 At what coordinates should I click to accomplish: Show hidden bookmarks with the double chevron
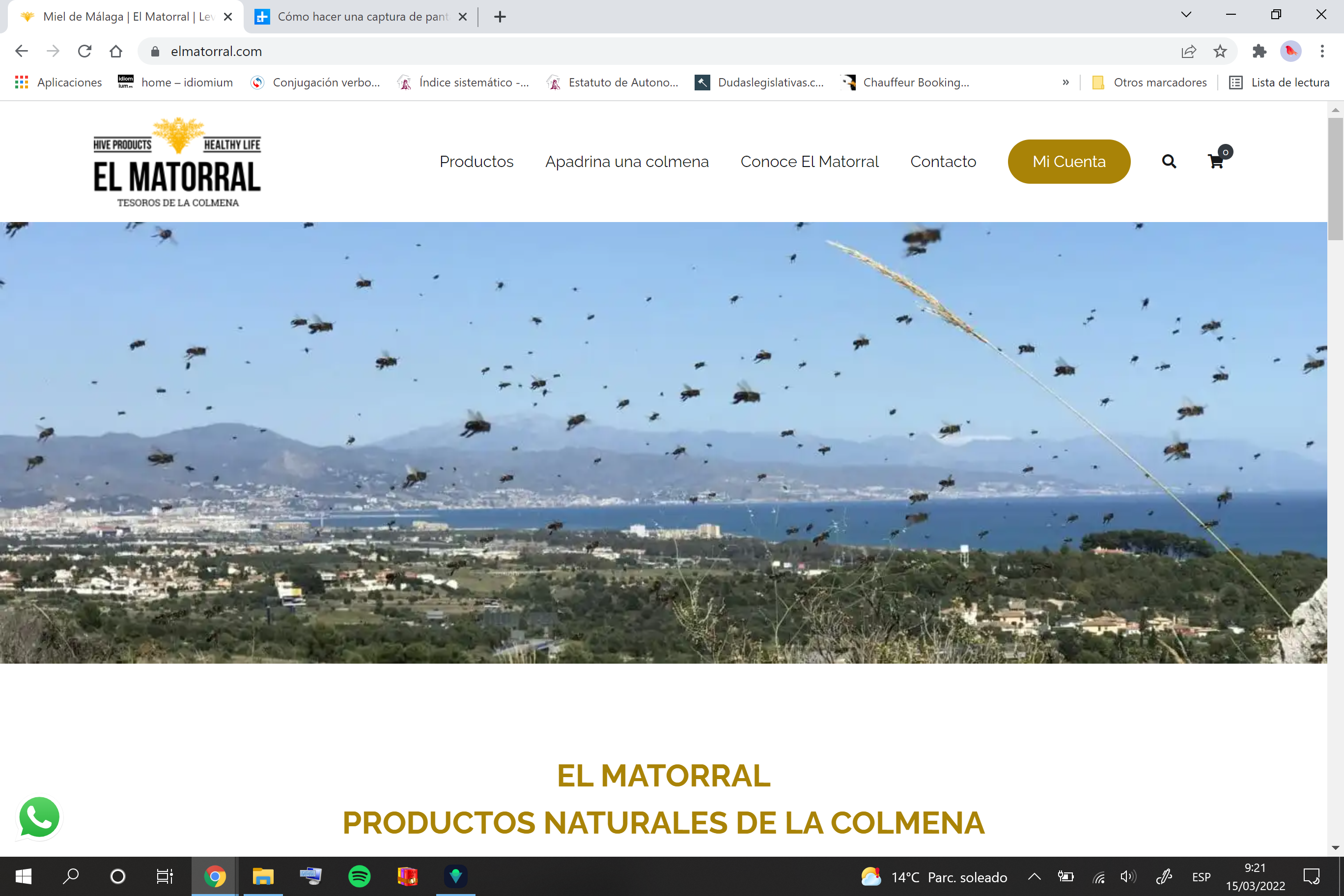tap(1065, 83)
